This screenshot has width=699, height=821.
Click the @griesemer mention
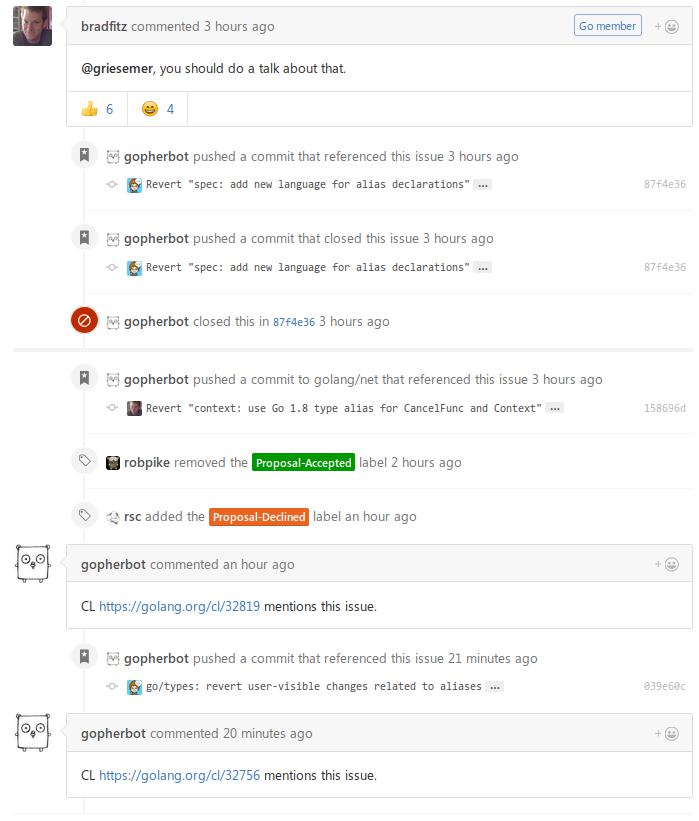pos(118,69)
